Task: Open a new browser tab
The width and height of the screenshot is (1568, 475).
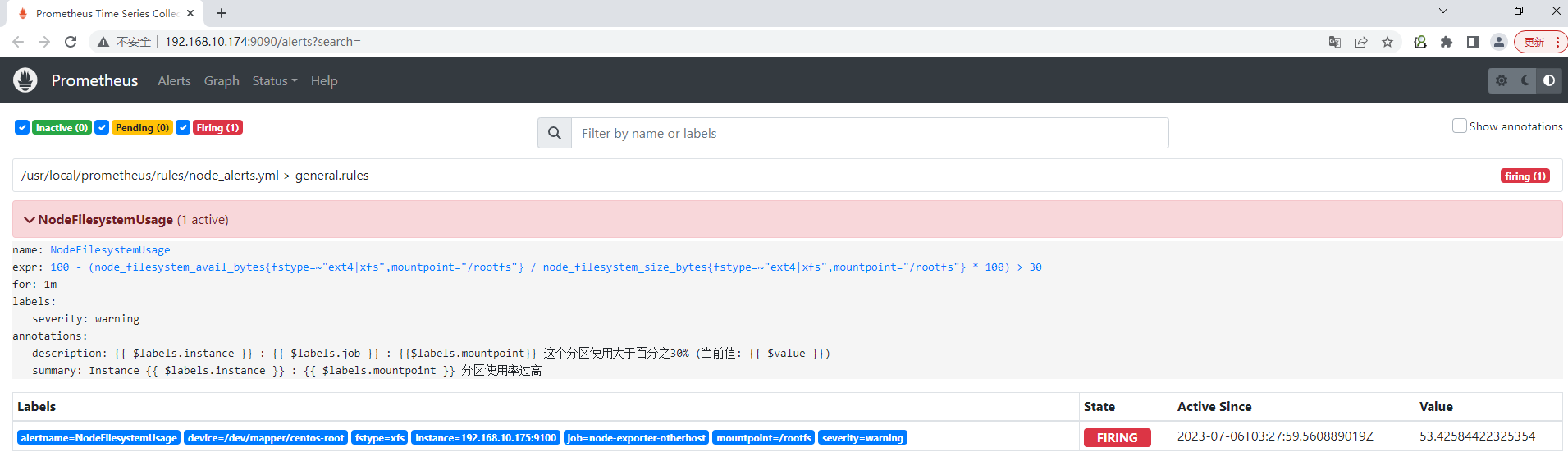Action: pos(222,13)
